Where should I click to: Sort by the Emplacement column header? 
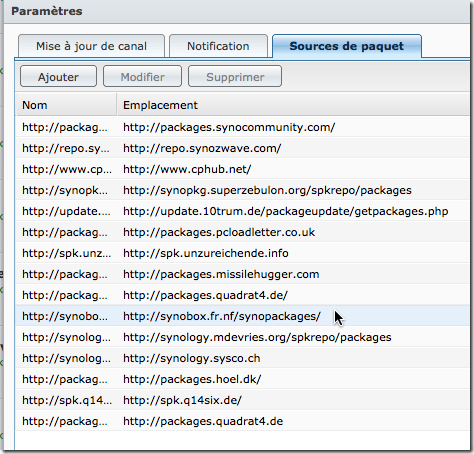pos(293,105)
